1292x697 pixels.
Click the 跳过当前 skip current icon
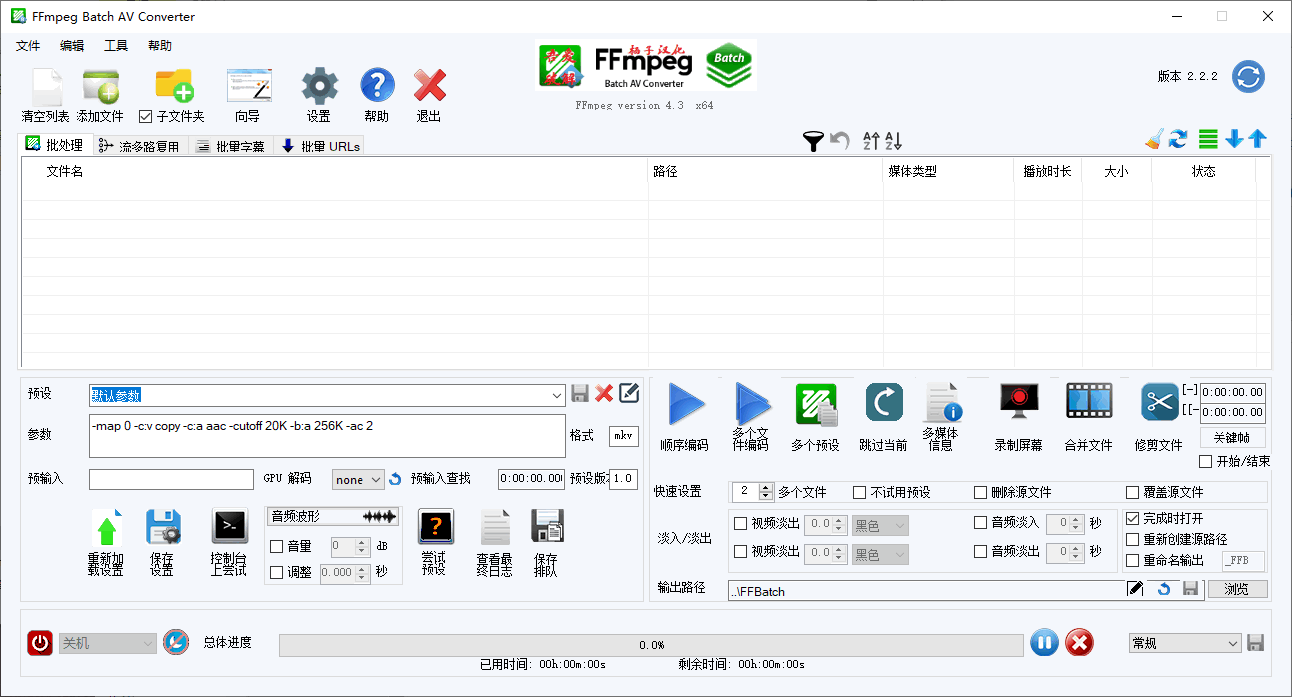884,402
